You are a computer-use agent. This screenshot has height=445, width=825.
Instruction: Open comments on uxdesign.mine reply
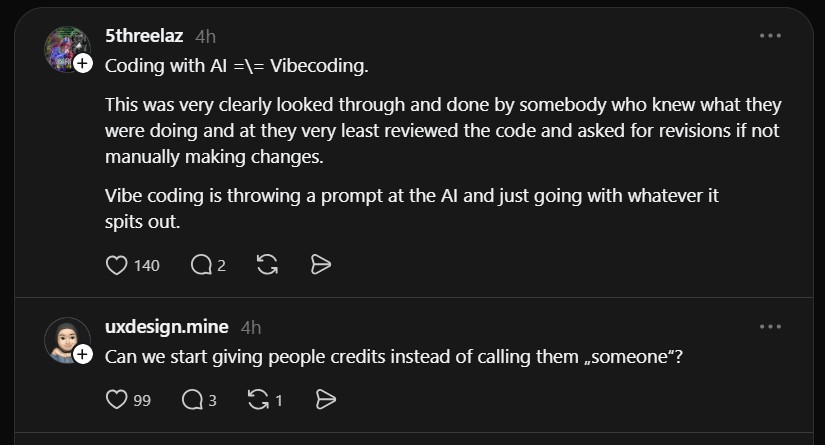[x=193, y=400]
